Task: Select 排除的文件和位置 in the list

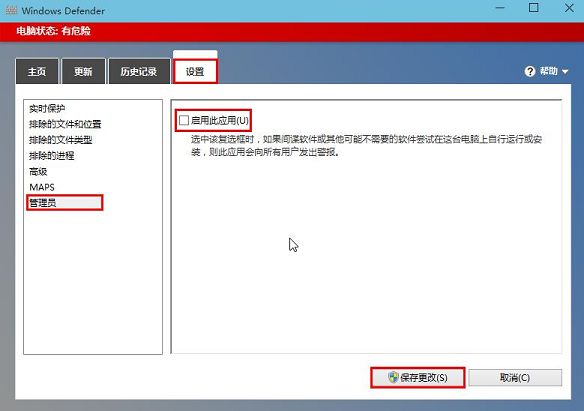Action: [x=65, y=124]
